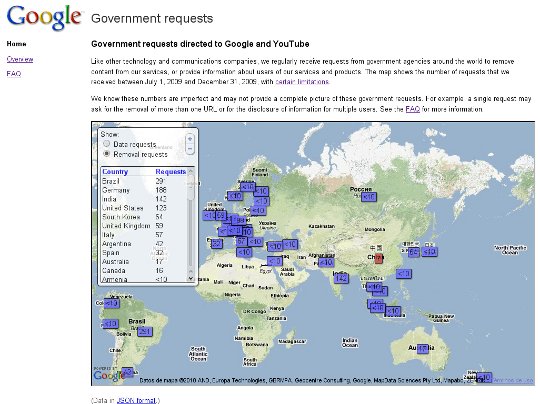Click the <10 marker on Israel

[x=275, y=261]
